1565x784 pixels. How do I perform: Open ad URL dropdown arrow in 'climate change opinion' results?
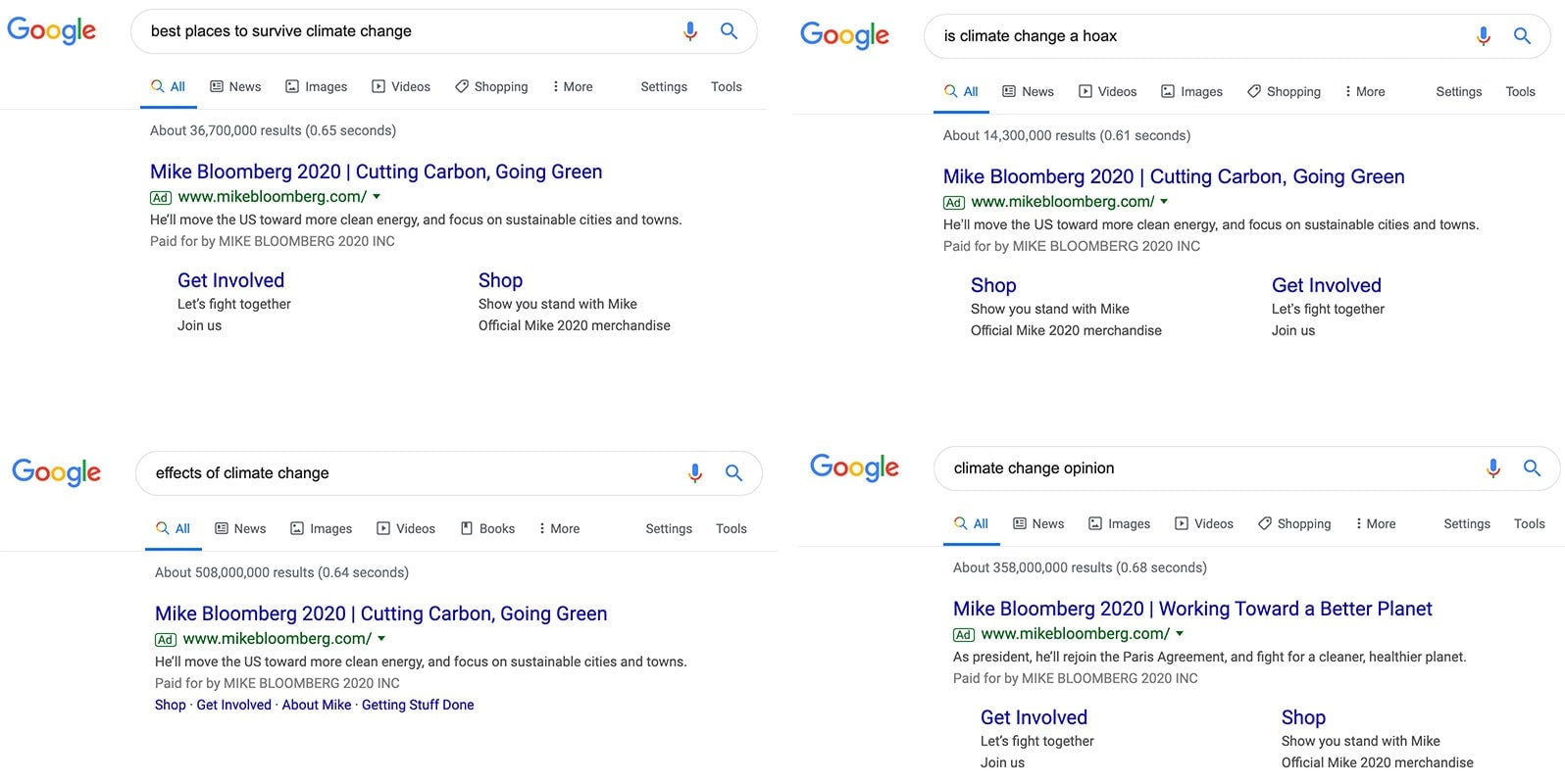(1180, 634)
